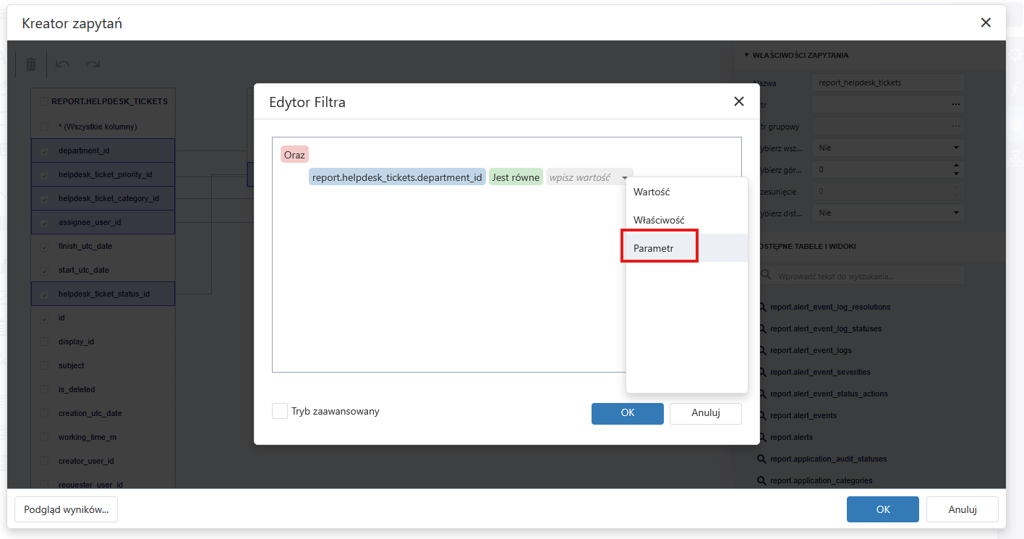The width and height of the screenshot is (1024, 539).
Task: Enable the Tryb zaawansowany checkbox
Action: (280, 411)
